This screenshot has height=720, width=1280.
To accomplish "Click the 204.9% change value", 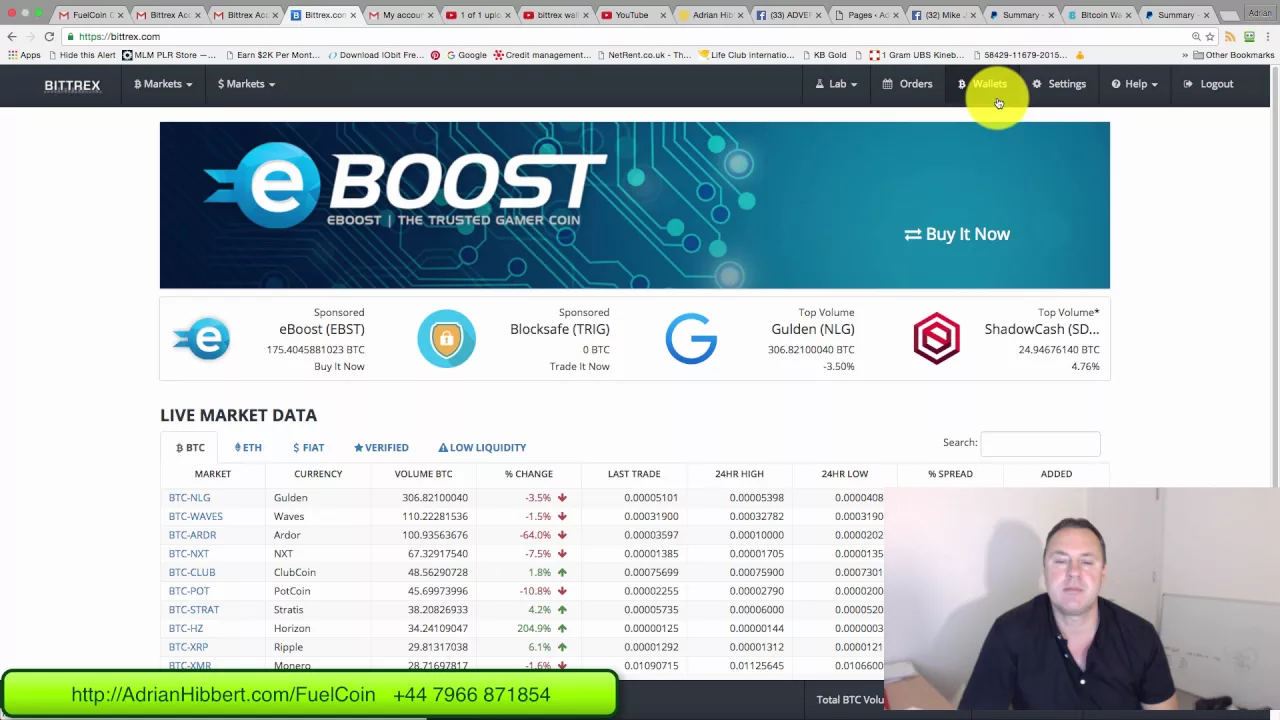I will pyautogui.click(x=534, y=628).
